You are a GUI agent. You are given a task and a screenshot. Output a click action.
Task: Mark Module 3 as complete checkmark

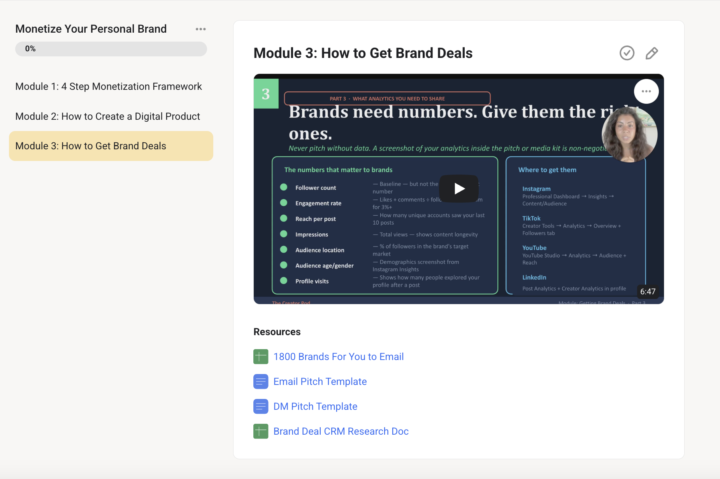627,53
